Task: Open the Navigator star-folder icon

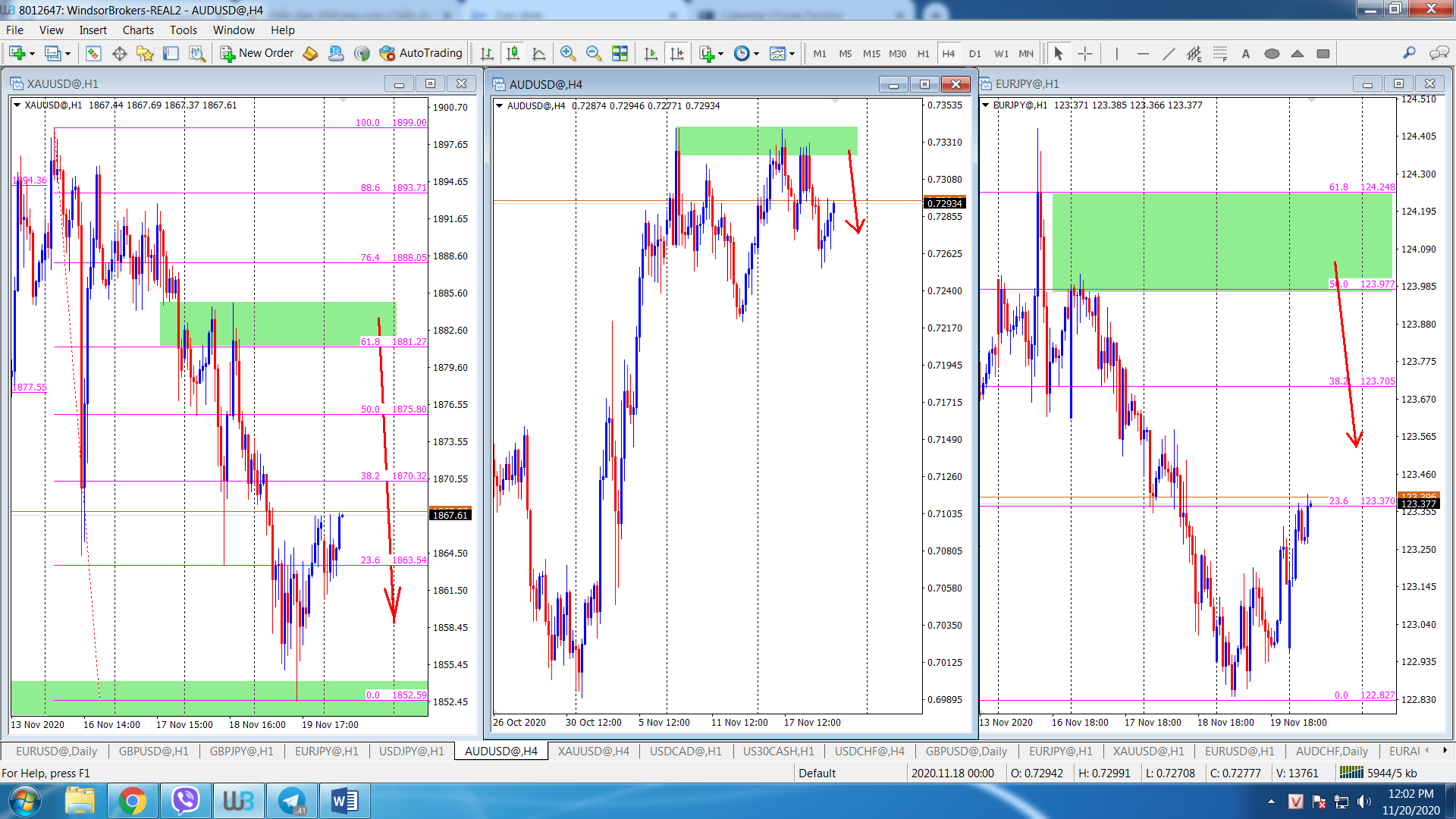Action: tap(145, 53)
